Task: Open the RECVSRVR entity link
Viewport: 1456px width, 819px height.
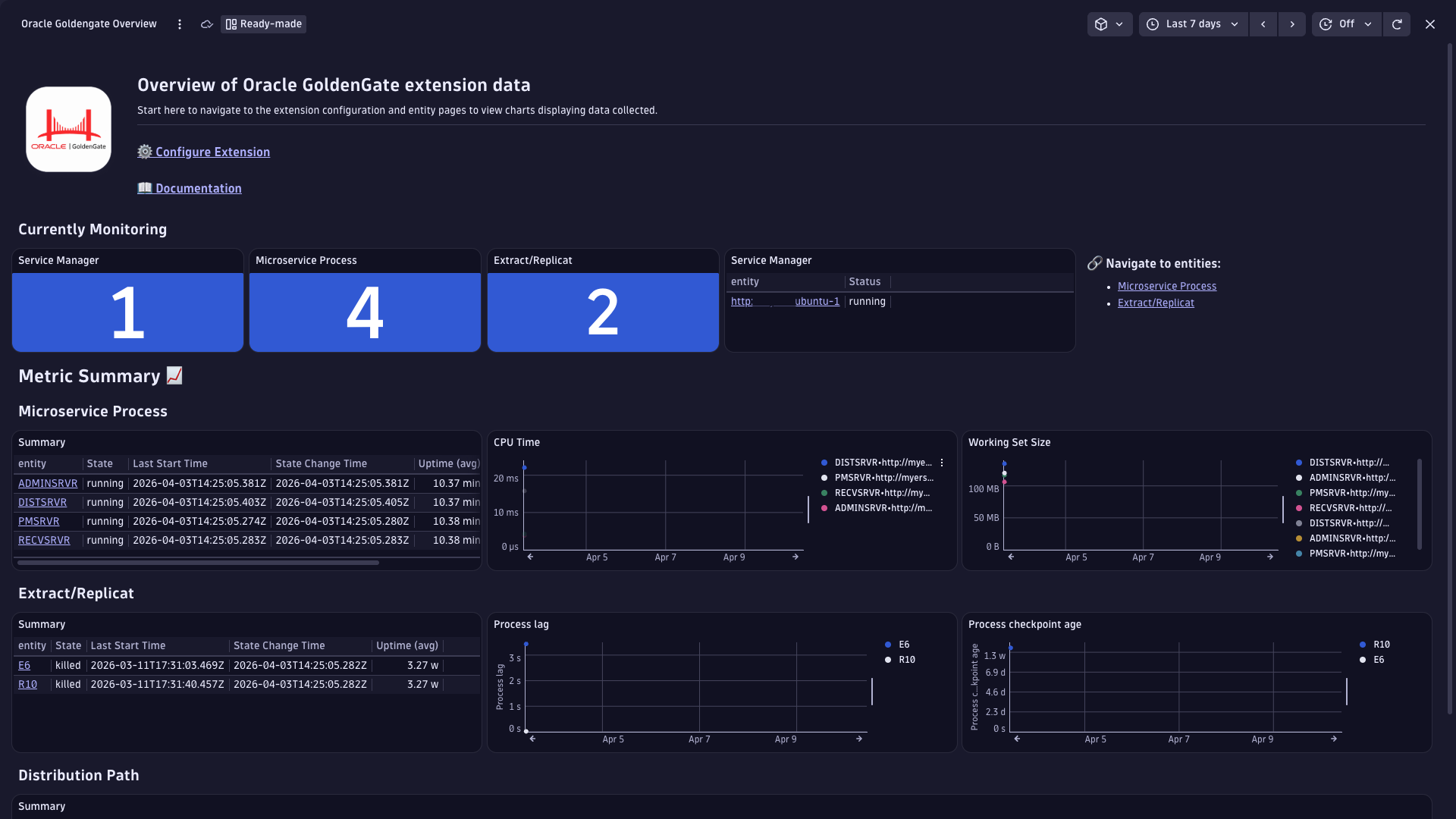Action: point(44,540)
